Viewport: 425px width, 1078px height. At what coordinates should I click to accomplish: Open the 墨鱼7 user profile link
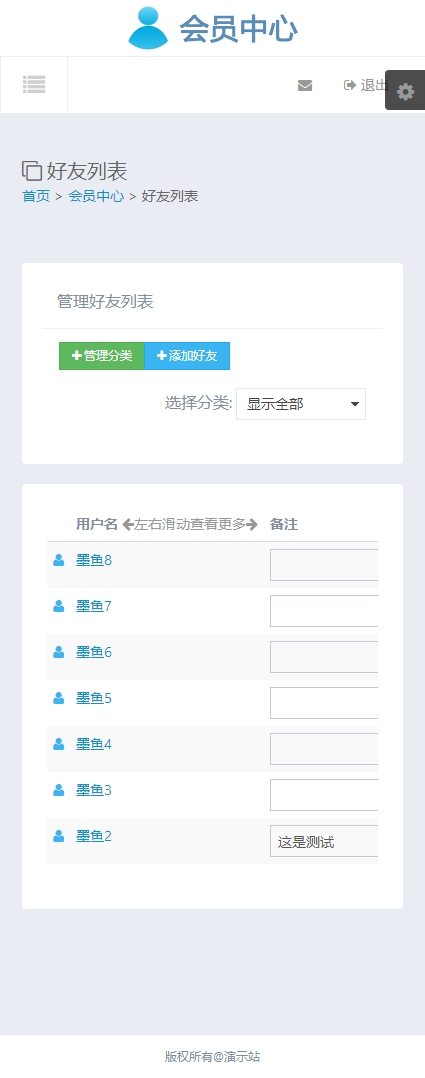(94, 606)
